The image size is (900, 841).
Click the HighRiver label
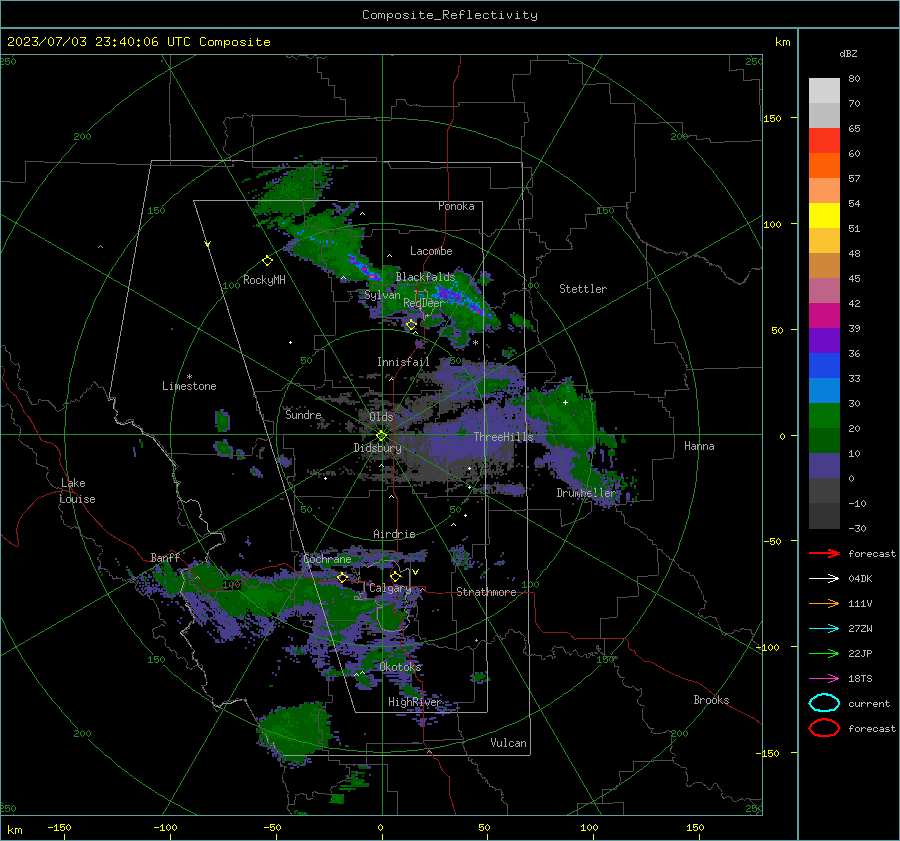click(415, 702)
